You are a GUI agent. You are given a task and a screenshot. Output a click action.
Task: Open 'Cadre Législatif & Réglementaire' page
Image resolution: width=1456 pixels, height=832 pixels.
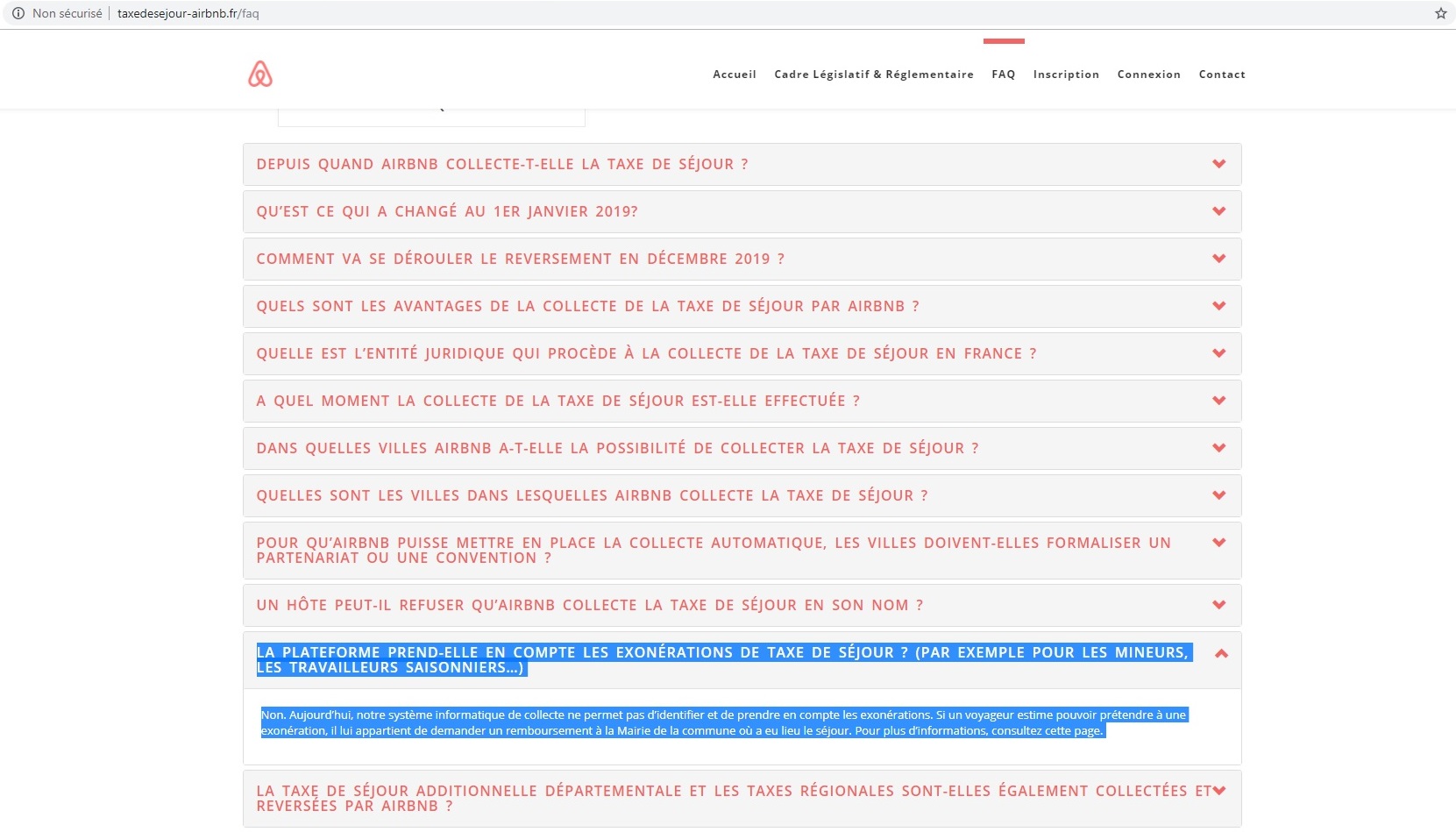(873, 75)
